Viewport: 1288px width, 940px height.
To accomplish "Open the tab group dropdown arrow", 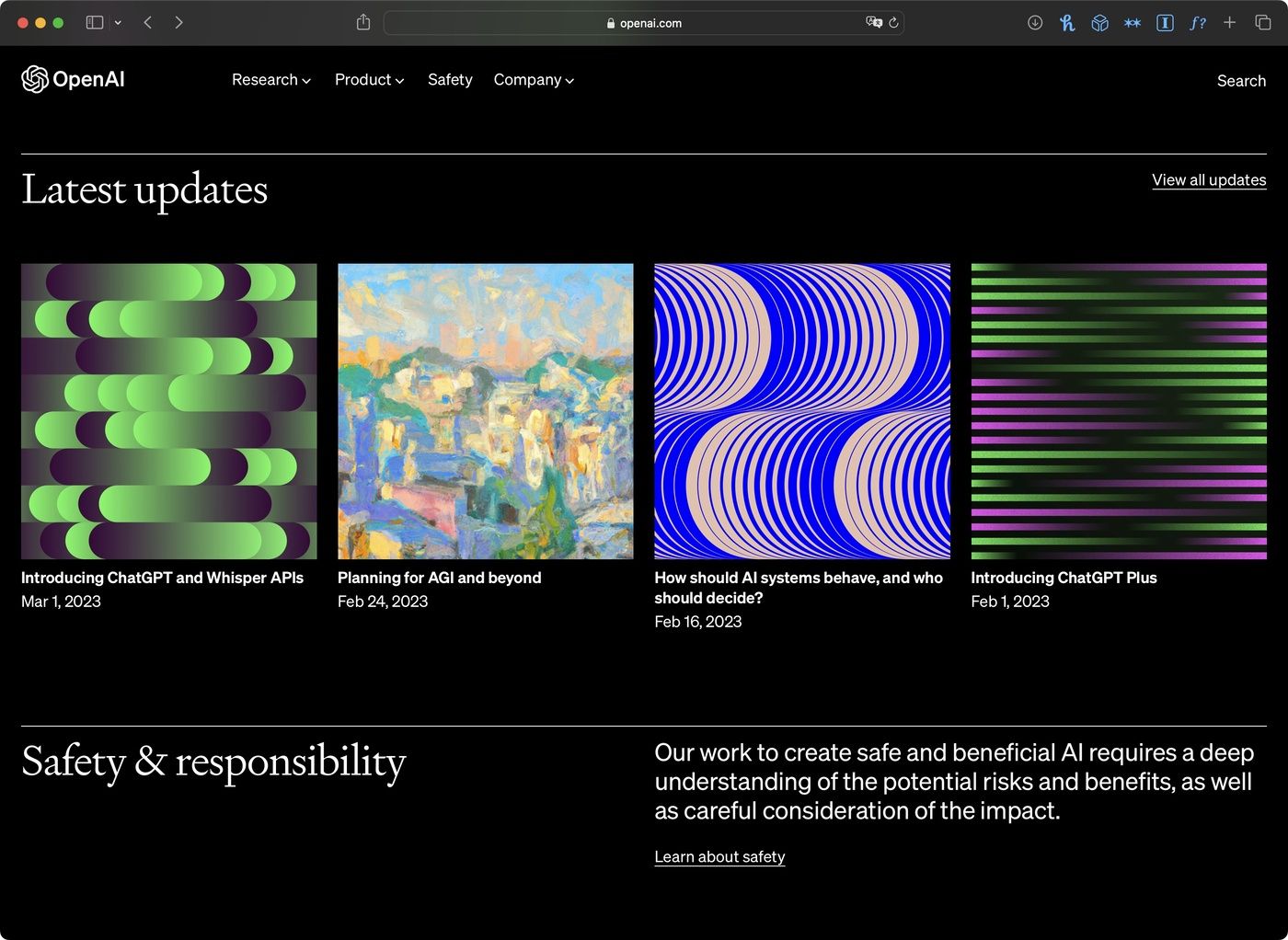I will [x=118, y=23].
